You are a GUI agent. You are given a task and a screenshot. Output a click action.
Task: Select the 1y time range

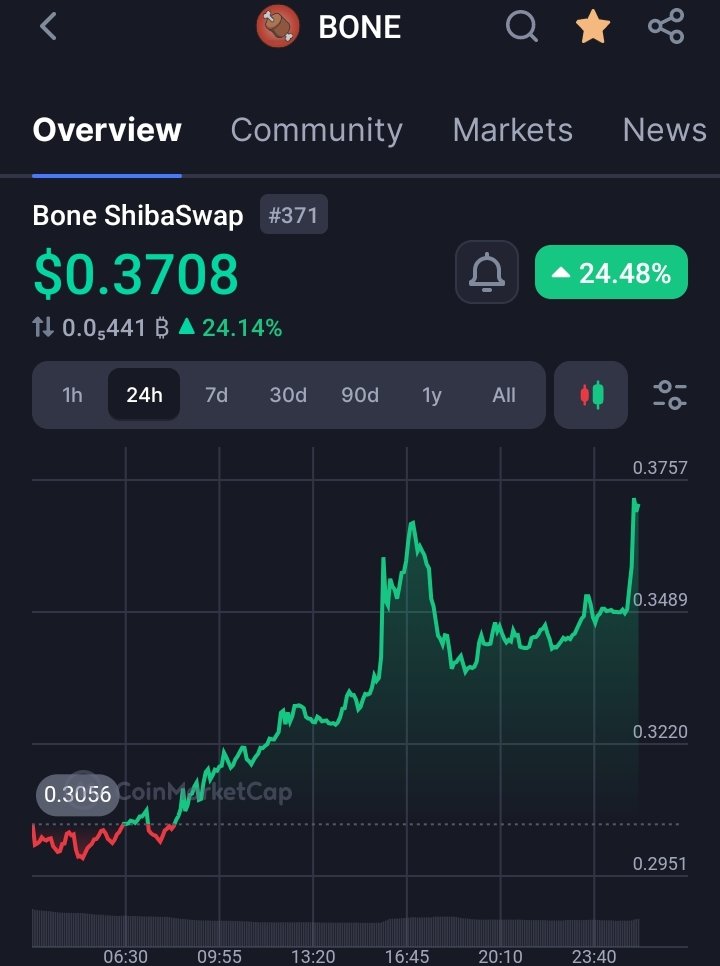click(432, 395)
